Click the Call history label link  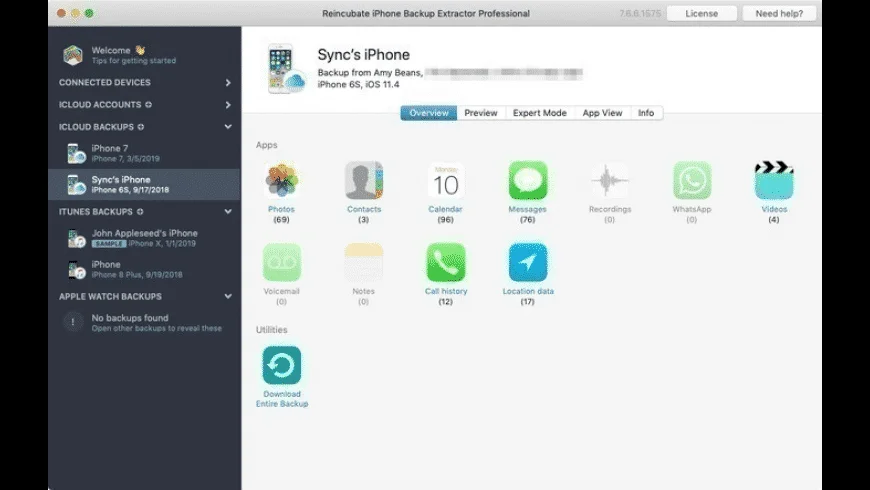446,291
